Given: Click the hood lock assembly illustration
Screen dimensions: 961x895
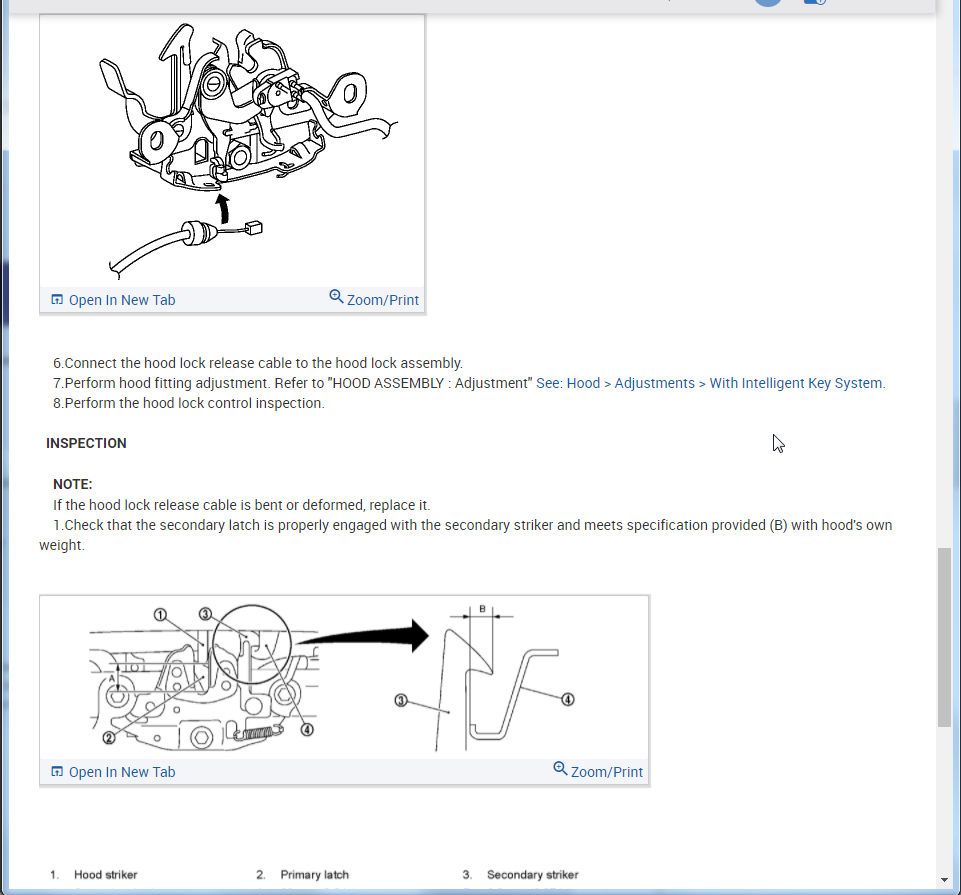Looking at the screenshot, I should pyautogui.click(x=232, y=150).
